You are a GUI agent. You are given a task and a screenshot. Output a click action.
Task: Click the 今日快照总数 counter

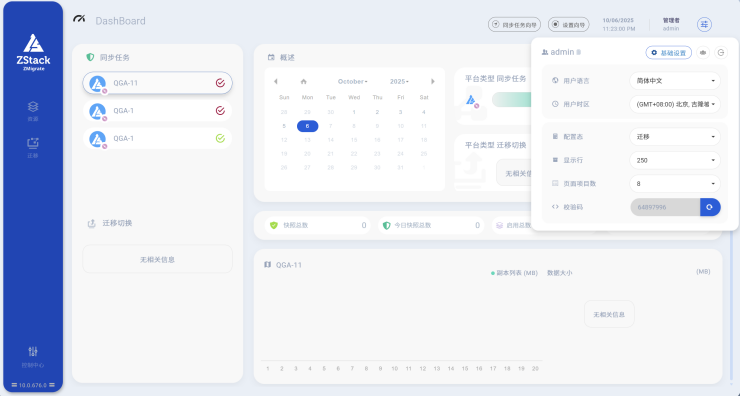click(x=431, y=225)
